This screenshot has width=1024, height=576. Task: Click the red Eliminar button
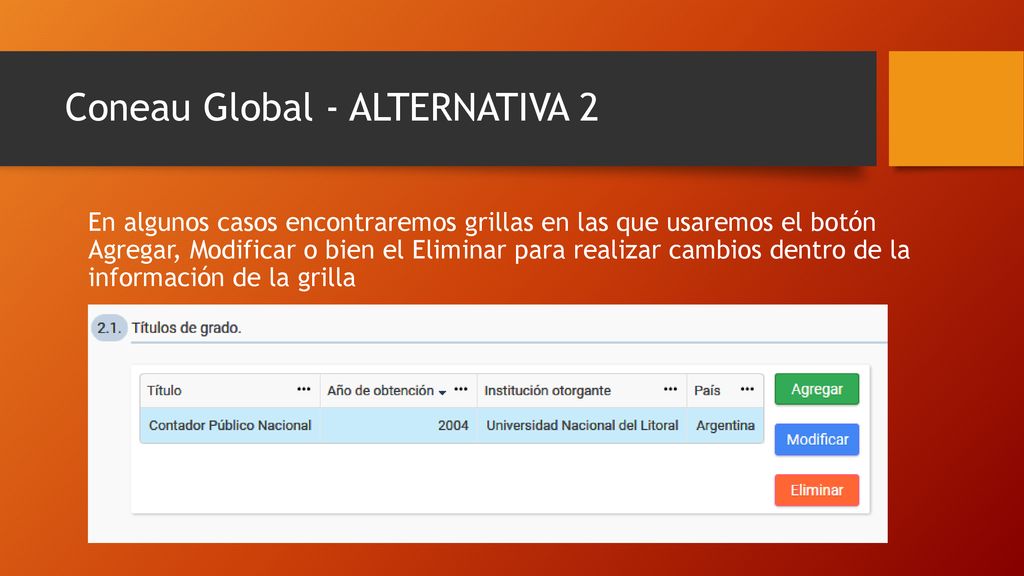point(816,490)
